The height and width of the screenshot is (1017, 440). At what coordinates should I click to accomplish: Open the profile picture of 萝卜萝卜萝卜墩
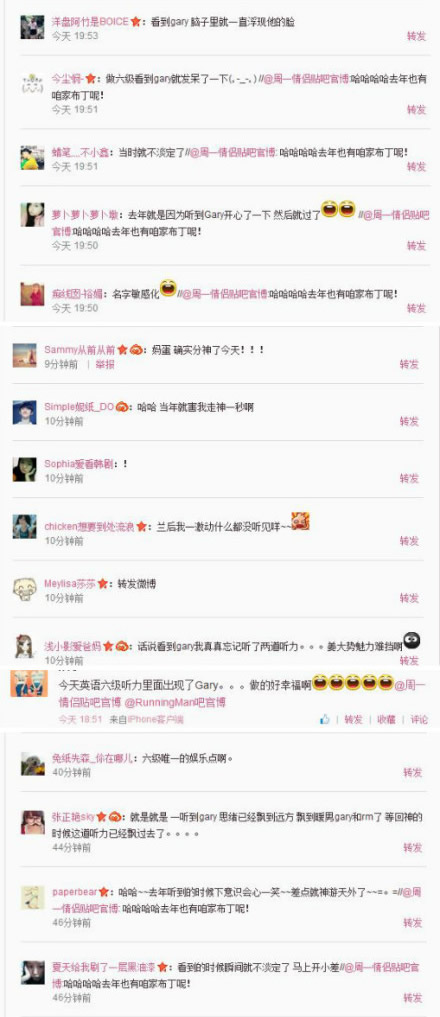(32, 215)
